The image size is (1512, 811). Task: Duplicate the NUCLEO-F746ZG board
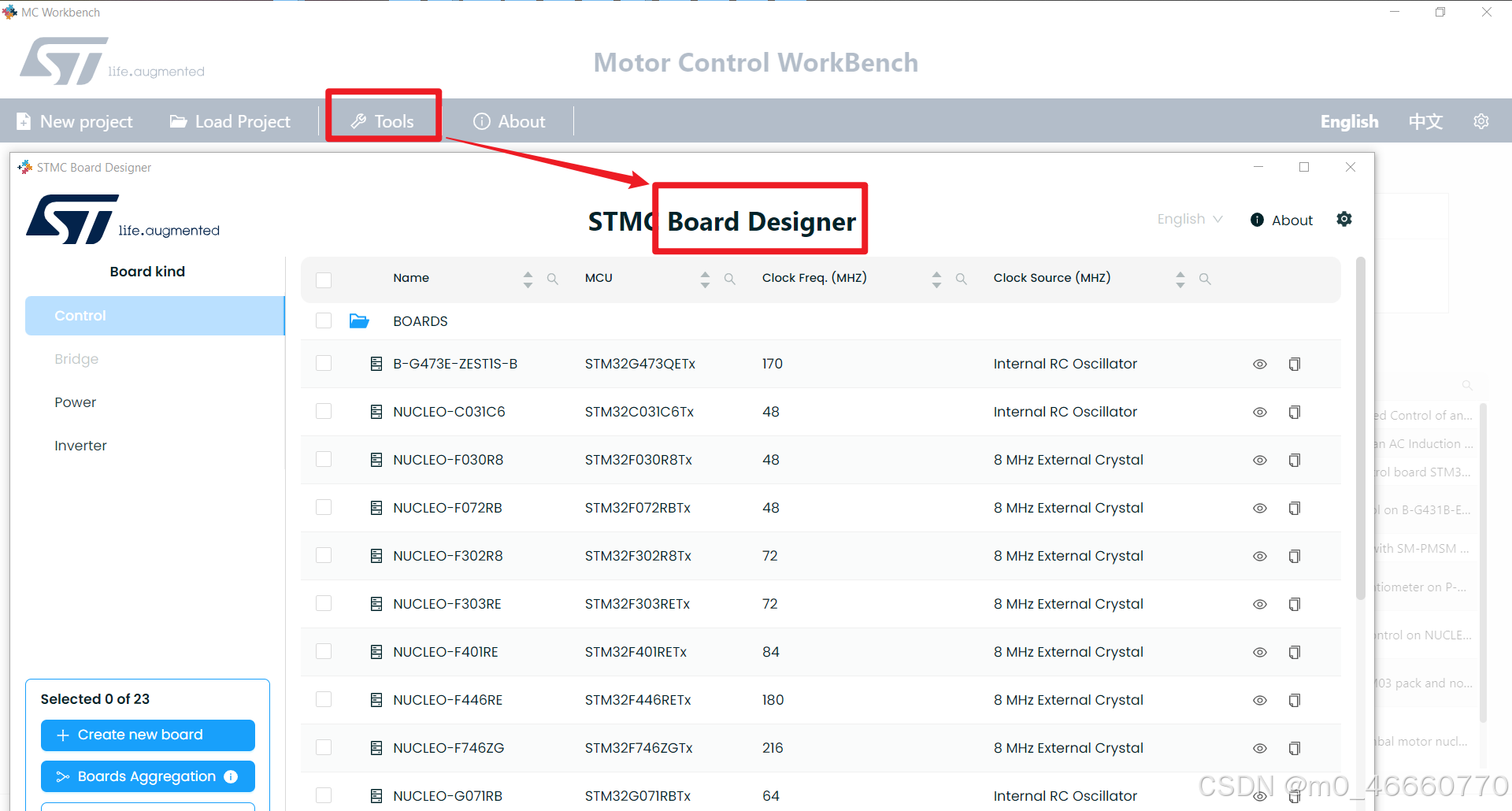coord(1295,748)
